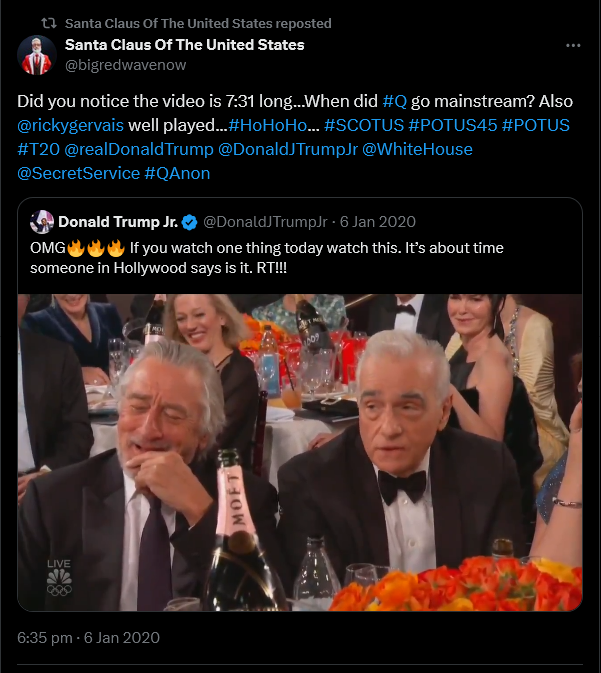Click Santa Claus profile avatar
This screenshot has width=601, height=673.
(x=37, y=55)
